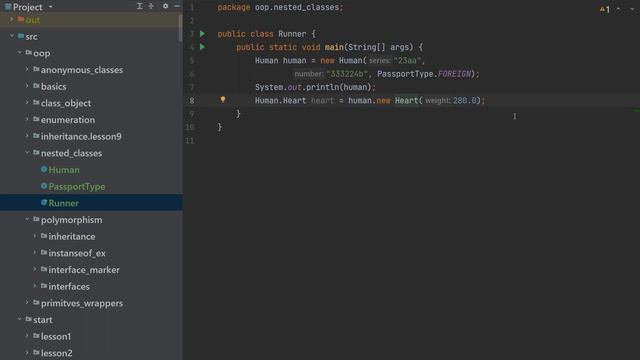Expand the anonymous_classes package

27,70
